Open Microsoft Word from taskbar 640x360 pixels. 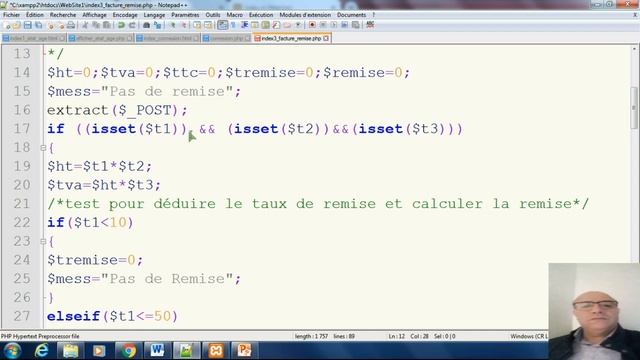[157, 351]
